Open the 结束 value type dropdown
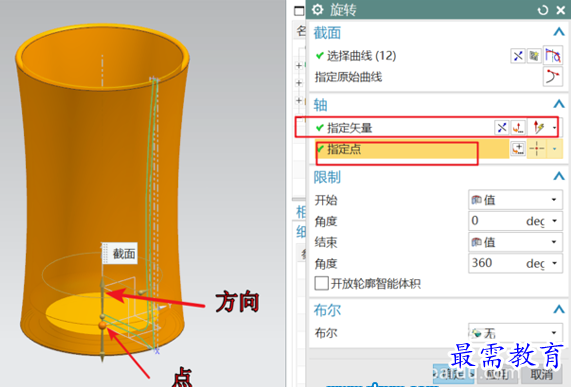 tap(515, 242)
